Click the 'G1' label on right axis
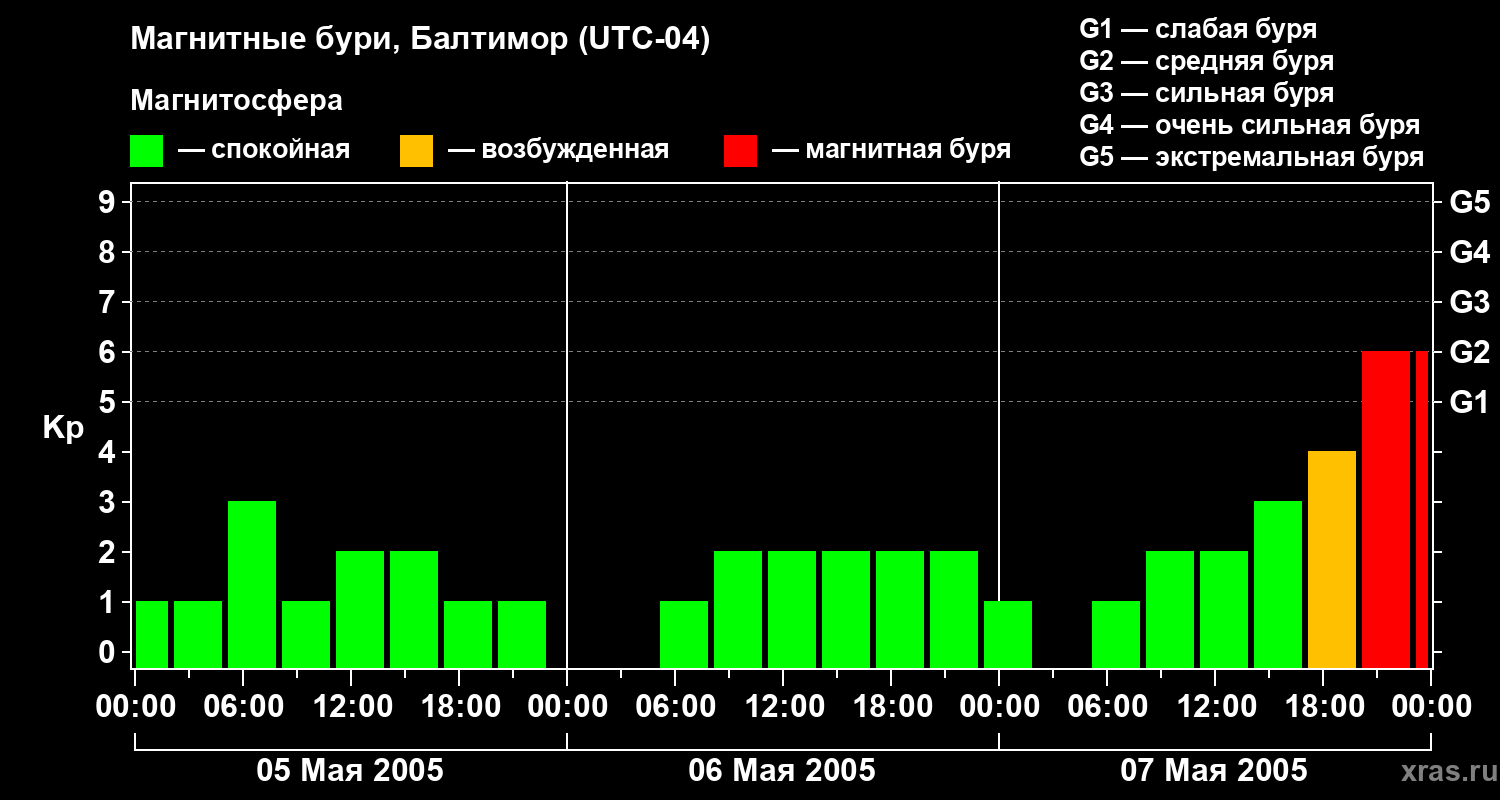This screenshot has width=1500, height=800. (x=1469, y=403)
